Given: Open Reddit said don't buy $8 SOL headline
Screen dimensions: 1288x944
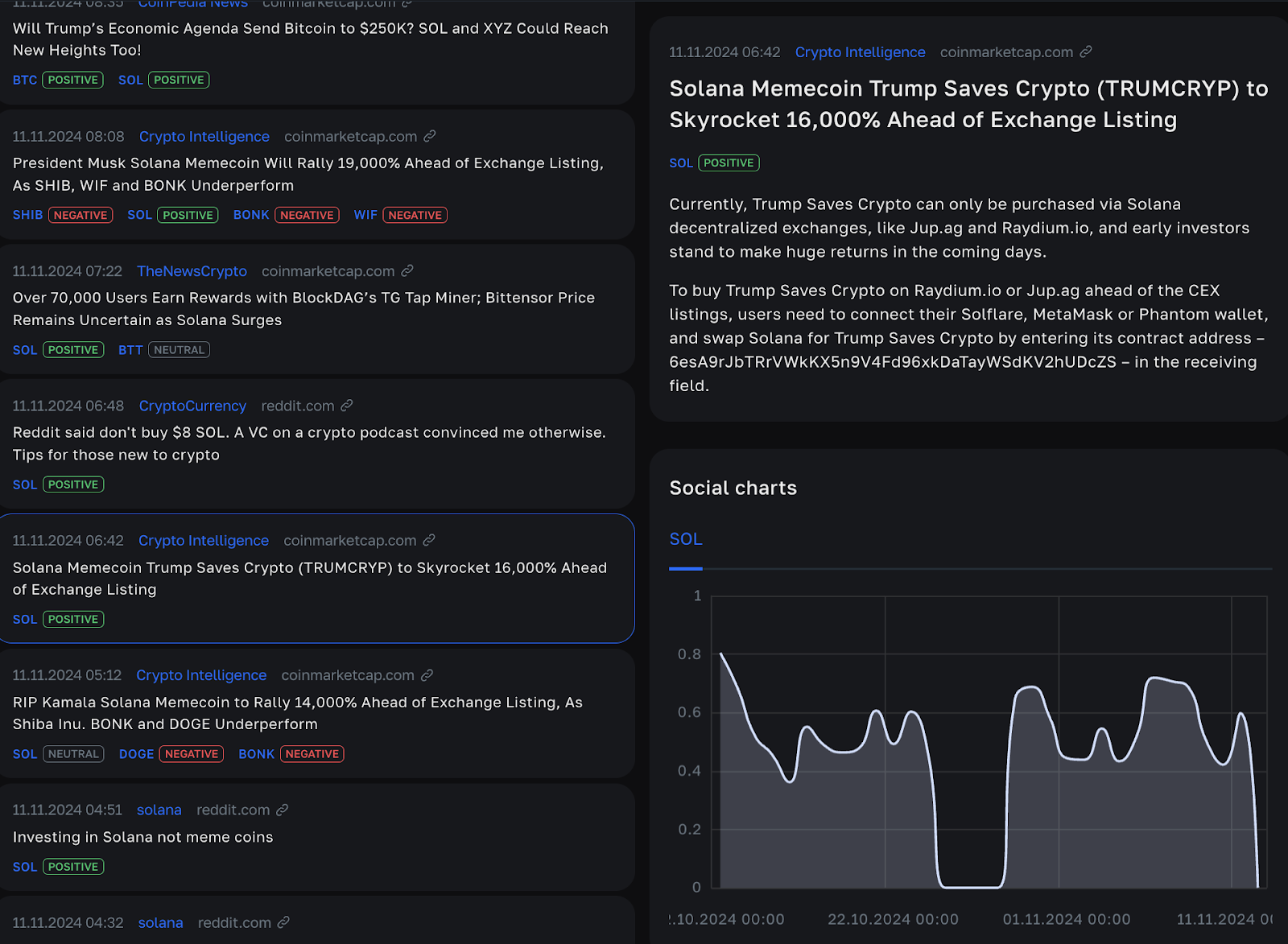Looking at the screenshot, I should 309,443.
